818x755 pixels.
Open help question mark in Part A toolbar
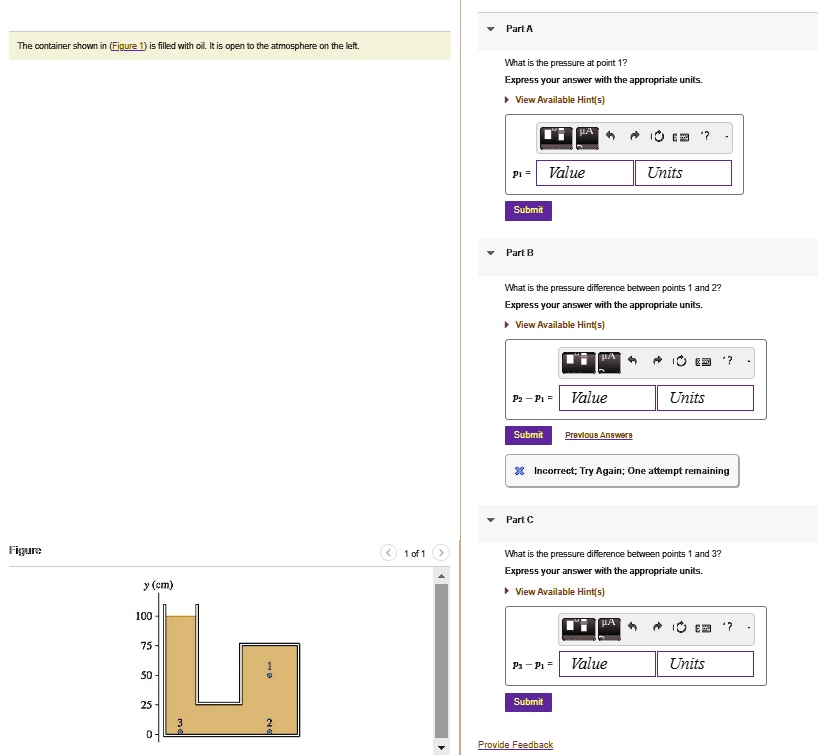coord(705,136)
